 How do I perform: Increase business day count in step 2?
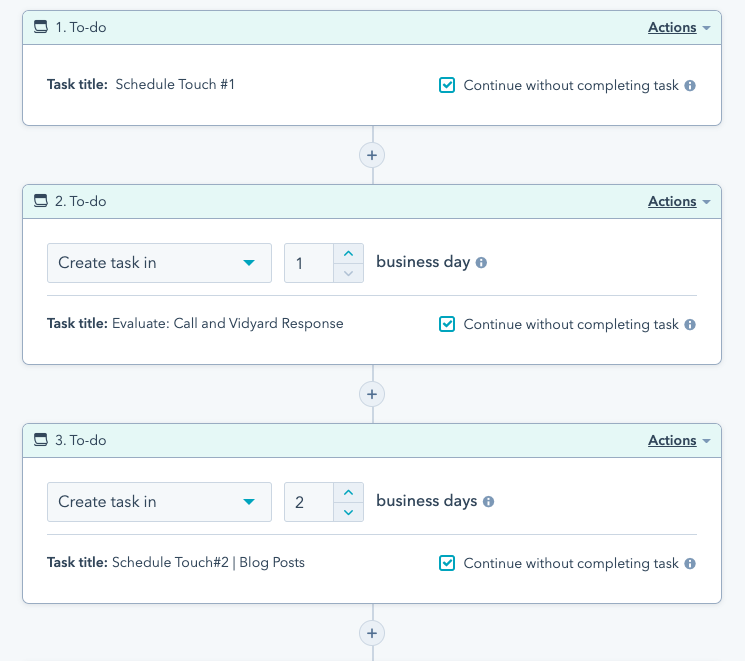point(348,254)
